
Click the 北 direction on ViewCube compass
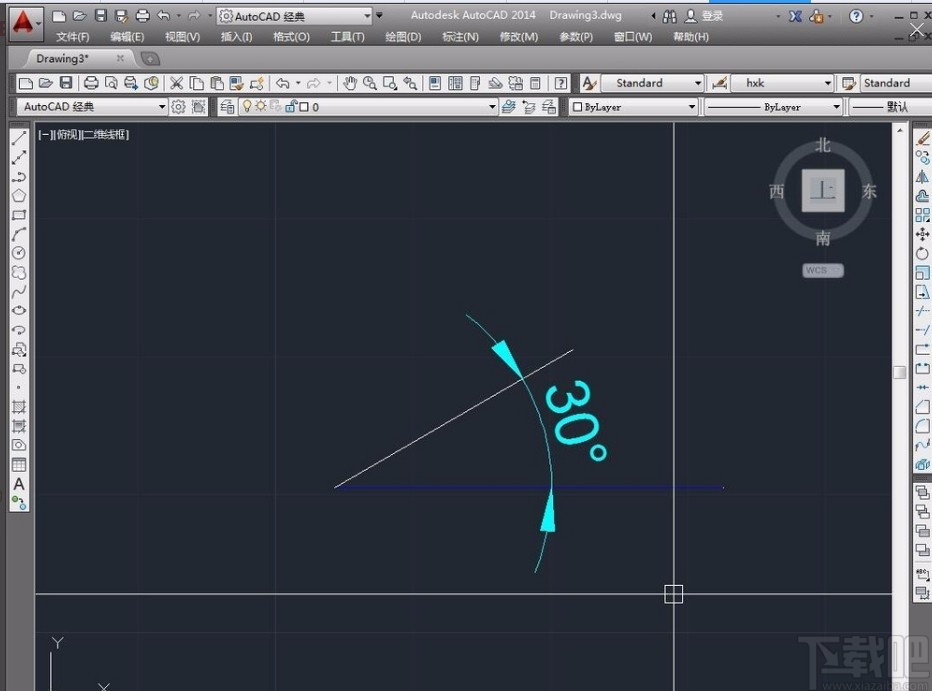[x=823, y=144]
